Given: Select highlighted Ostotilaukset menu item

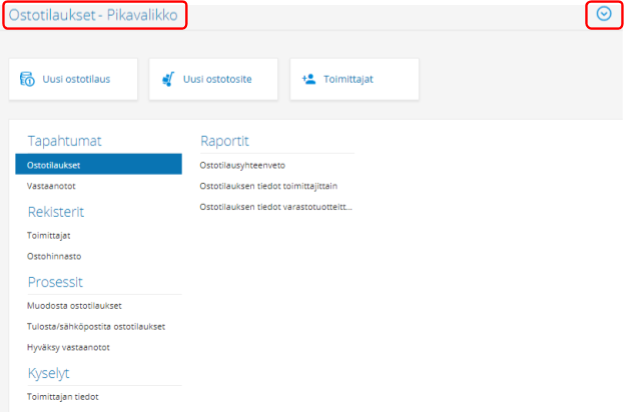Looking at the screenshot, I should (99, 164).
